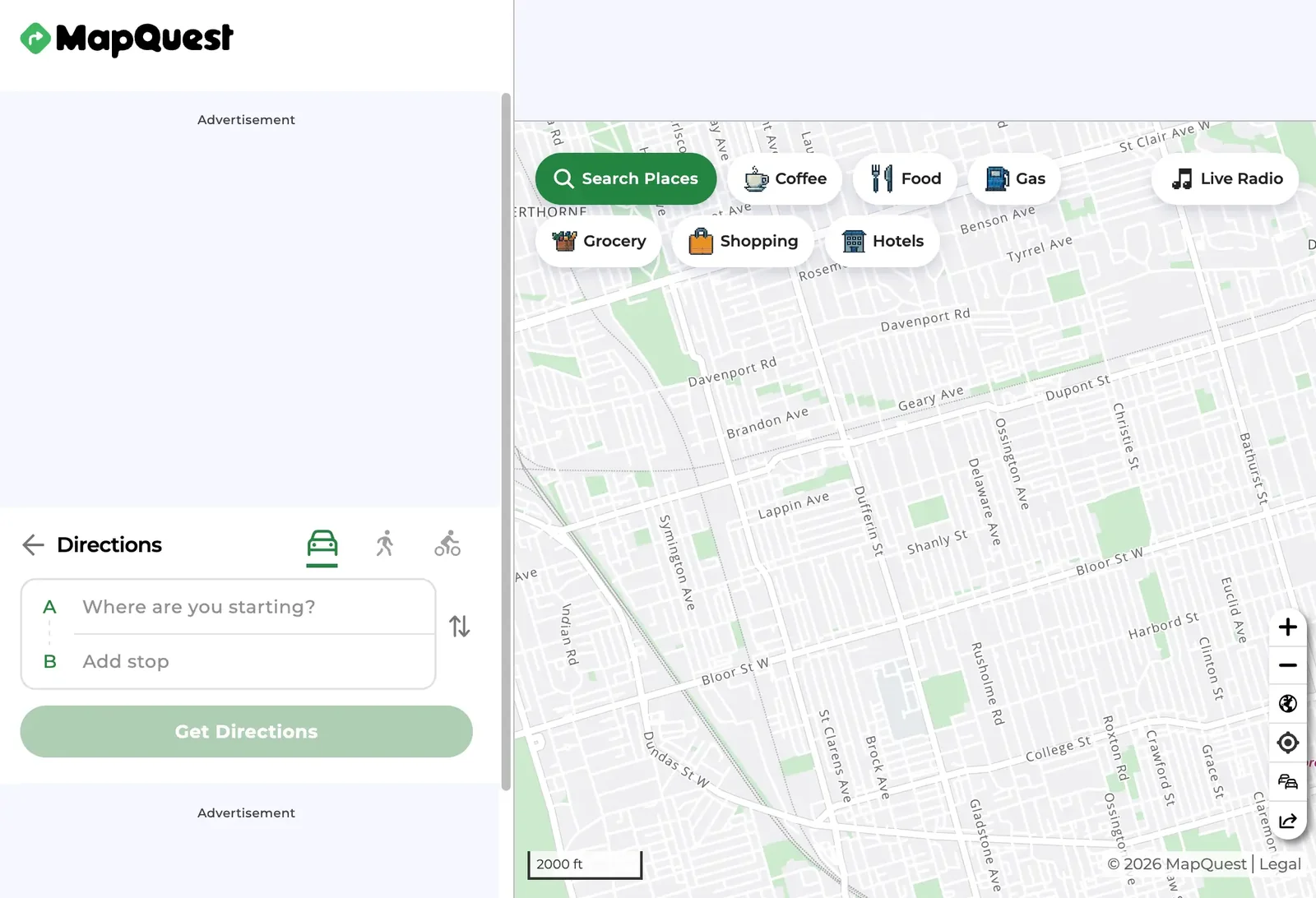
Task: Click the gas pump icon
Action: click(x=997, y=178)
